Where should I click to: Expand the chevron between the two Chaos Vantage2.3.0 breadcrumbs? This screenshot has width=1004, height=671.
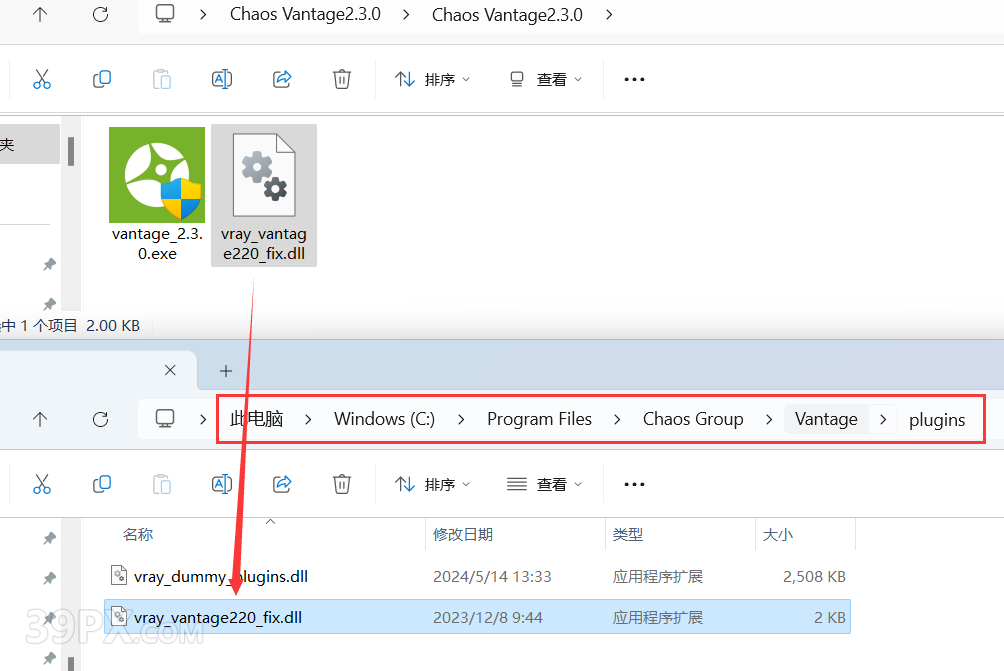tap(406, 14)
